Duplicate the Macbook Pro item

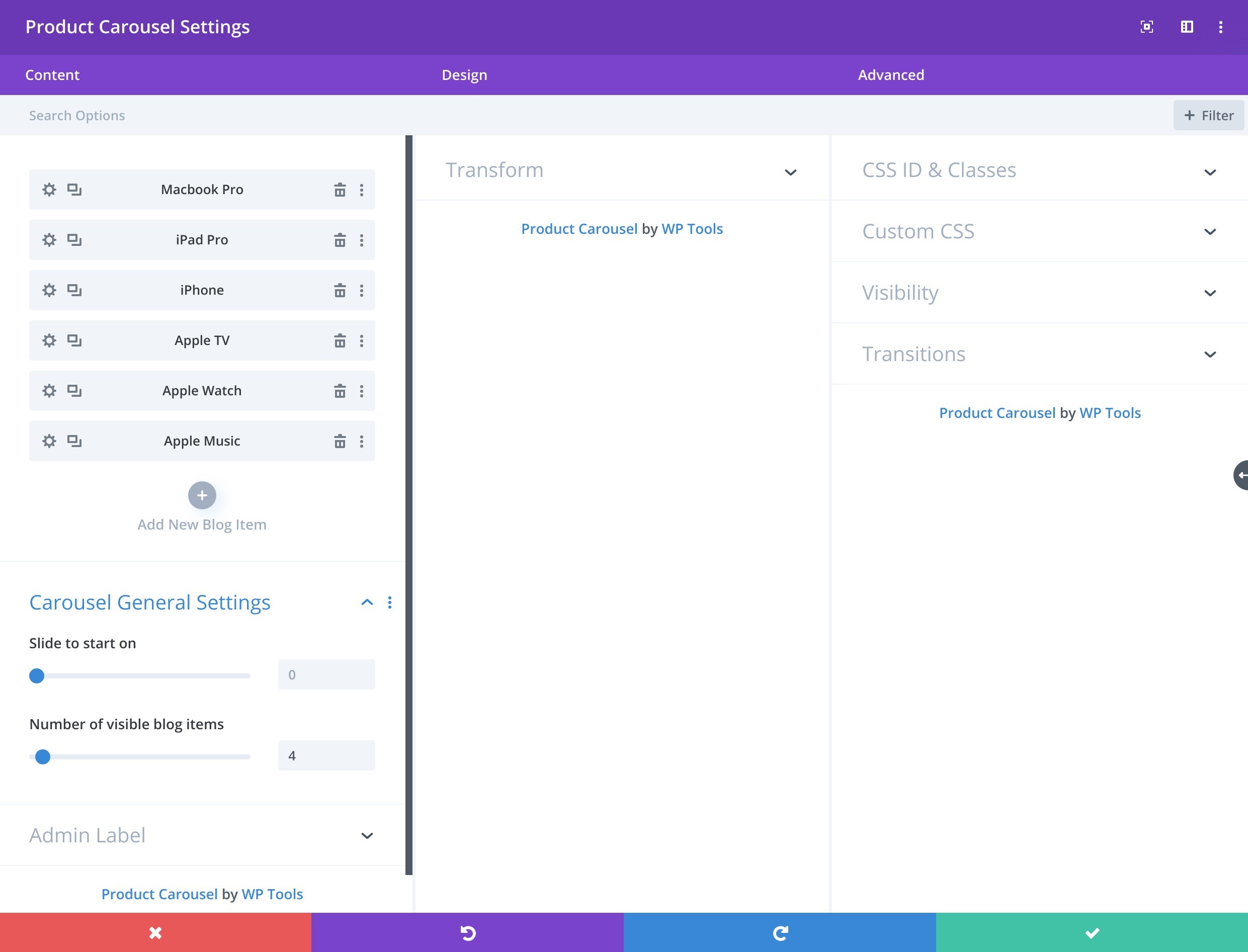click(74, 189)
